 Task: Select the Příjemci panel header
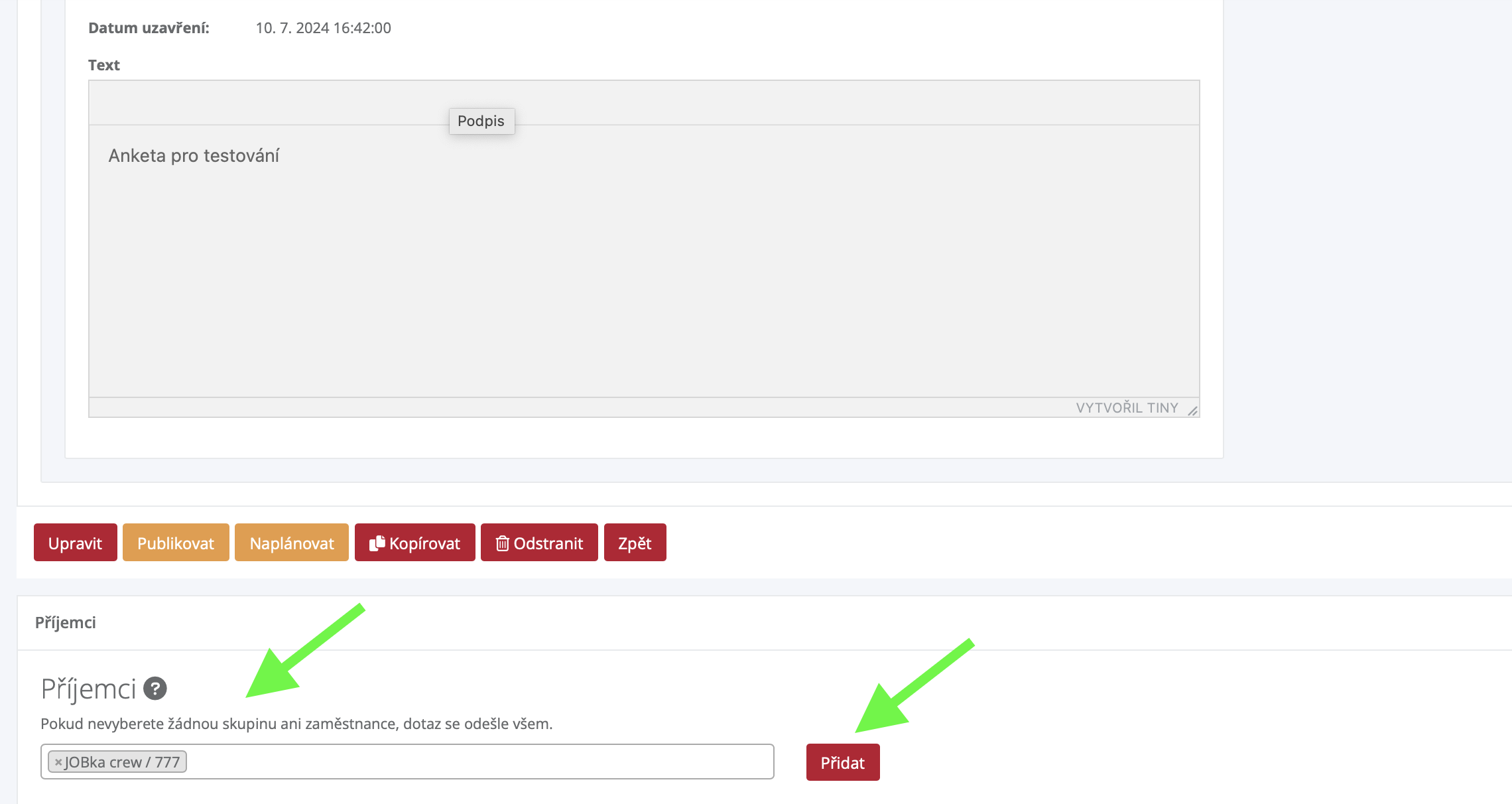point(65,622)
